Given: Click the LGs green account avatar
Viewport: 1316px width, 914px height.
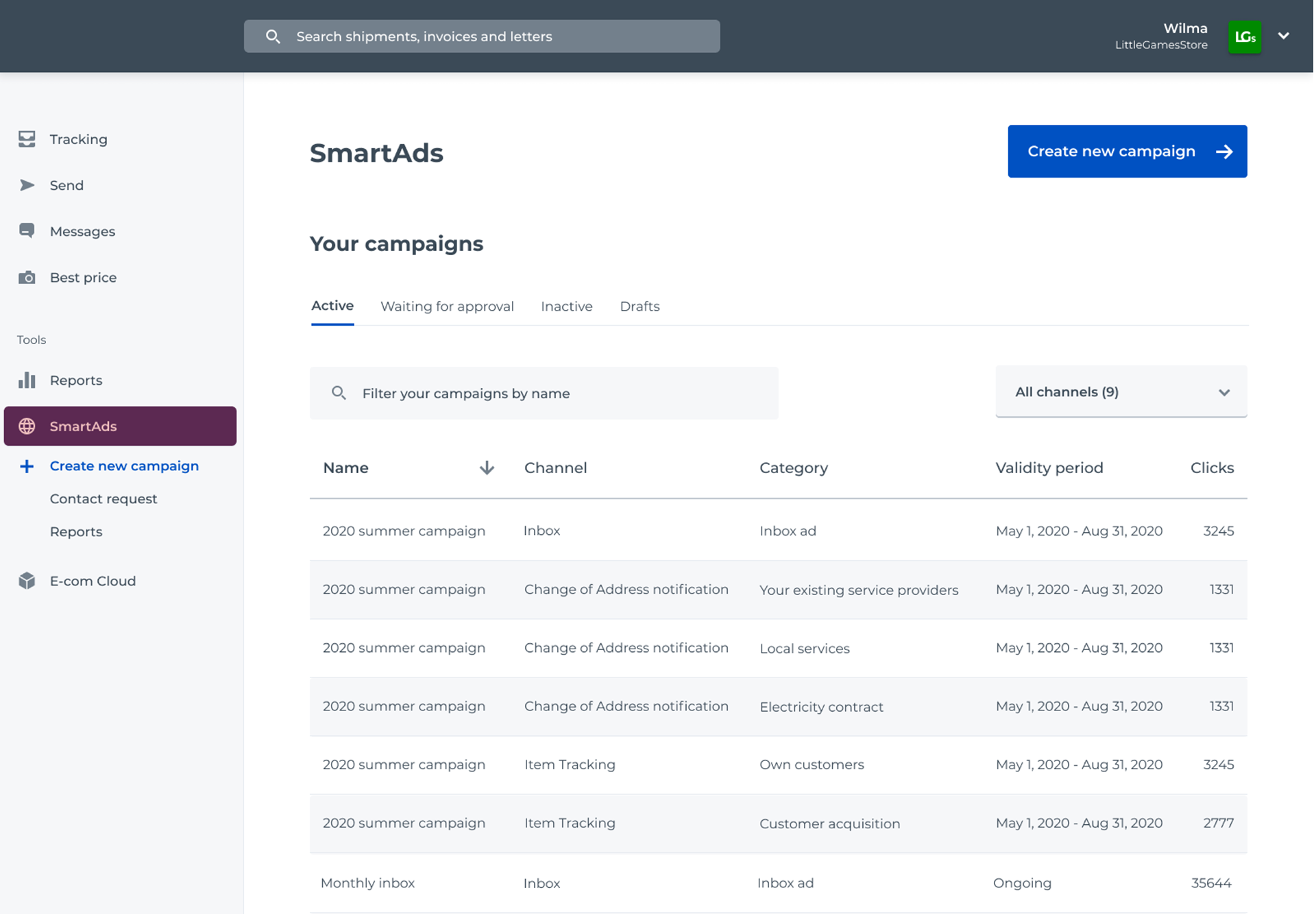Looking at the screenshot, I should 1244,36.
